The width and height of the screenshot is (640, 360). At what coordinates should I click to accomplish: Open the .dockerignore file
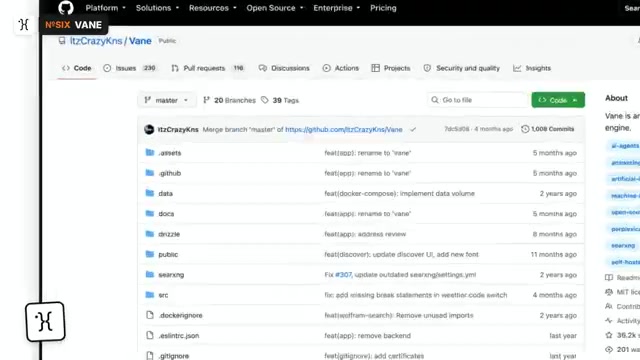pyautogui.click(x=180, y=315)
